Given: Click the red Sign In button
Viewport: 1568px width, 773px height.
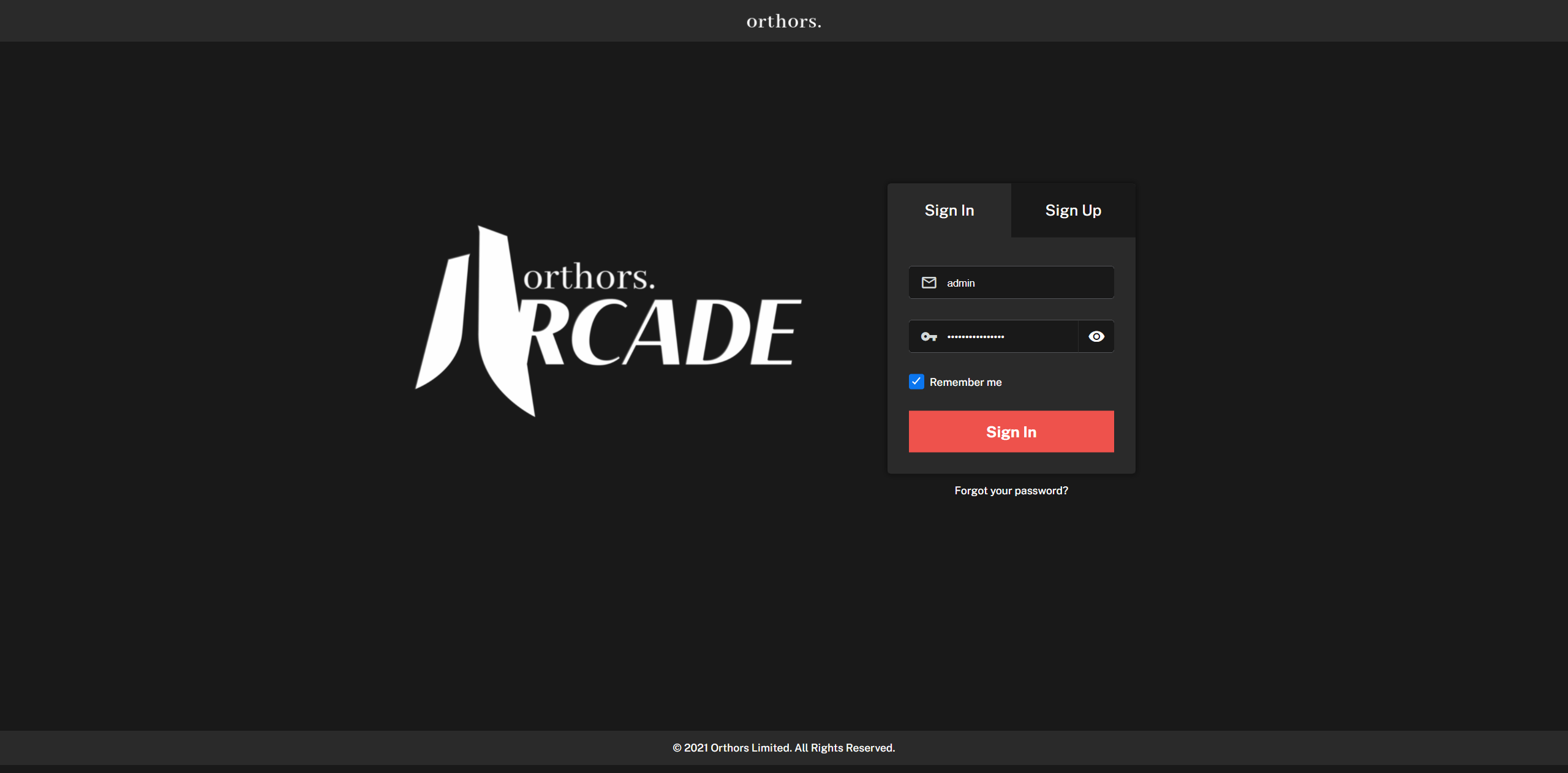Looking at the screenshot, I should [x=1011, y=432].
